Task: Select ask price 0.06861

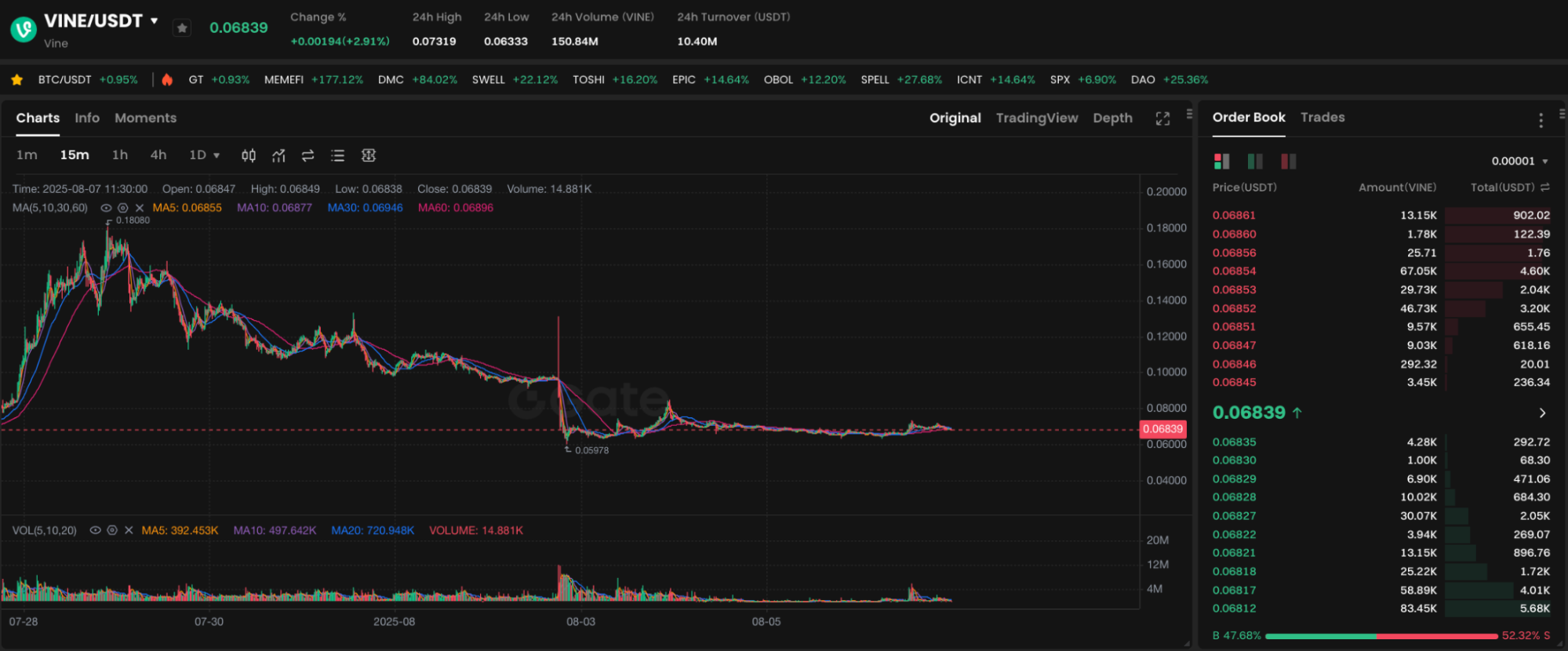Action: tap(1234, 215)
